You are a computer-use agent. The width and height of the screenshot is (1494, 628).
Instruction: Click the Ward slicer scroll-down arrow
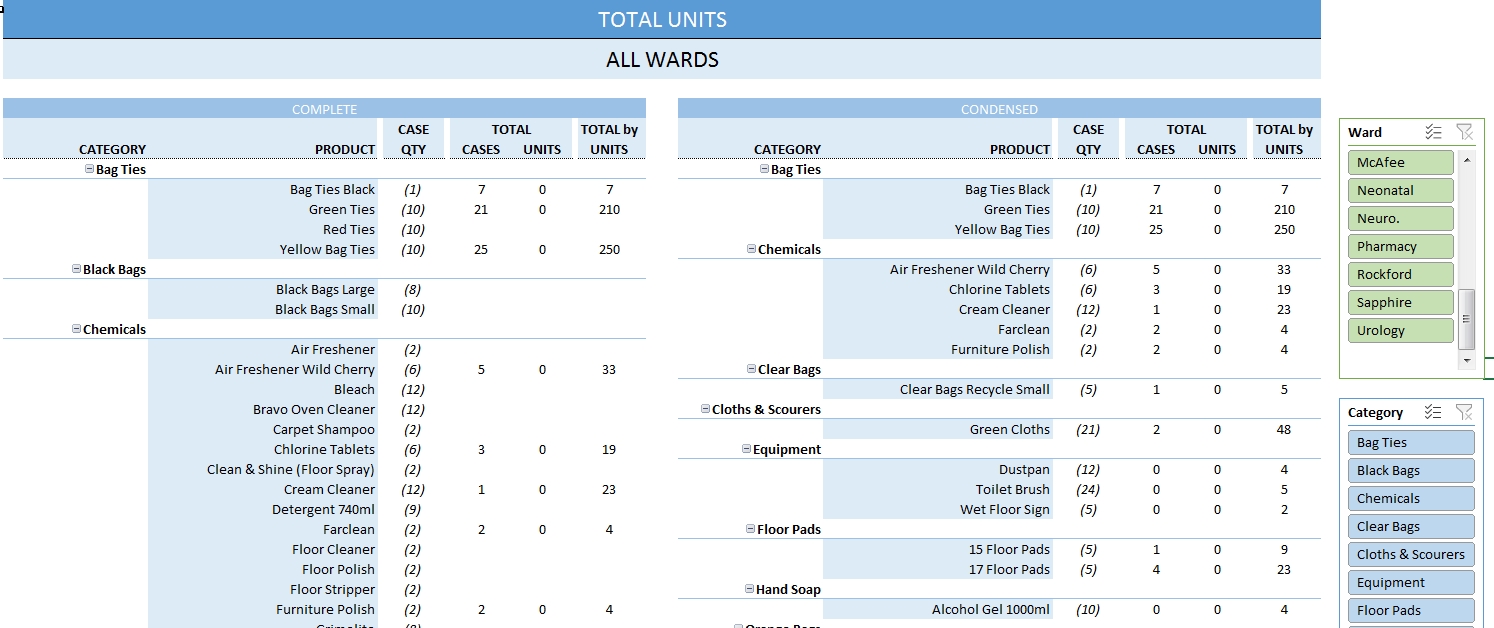tap(1467, 360)
